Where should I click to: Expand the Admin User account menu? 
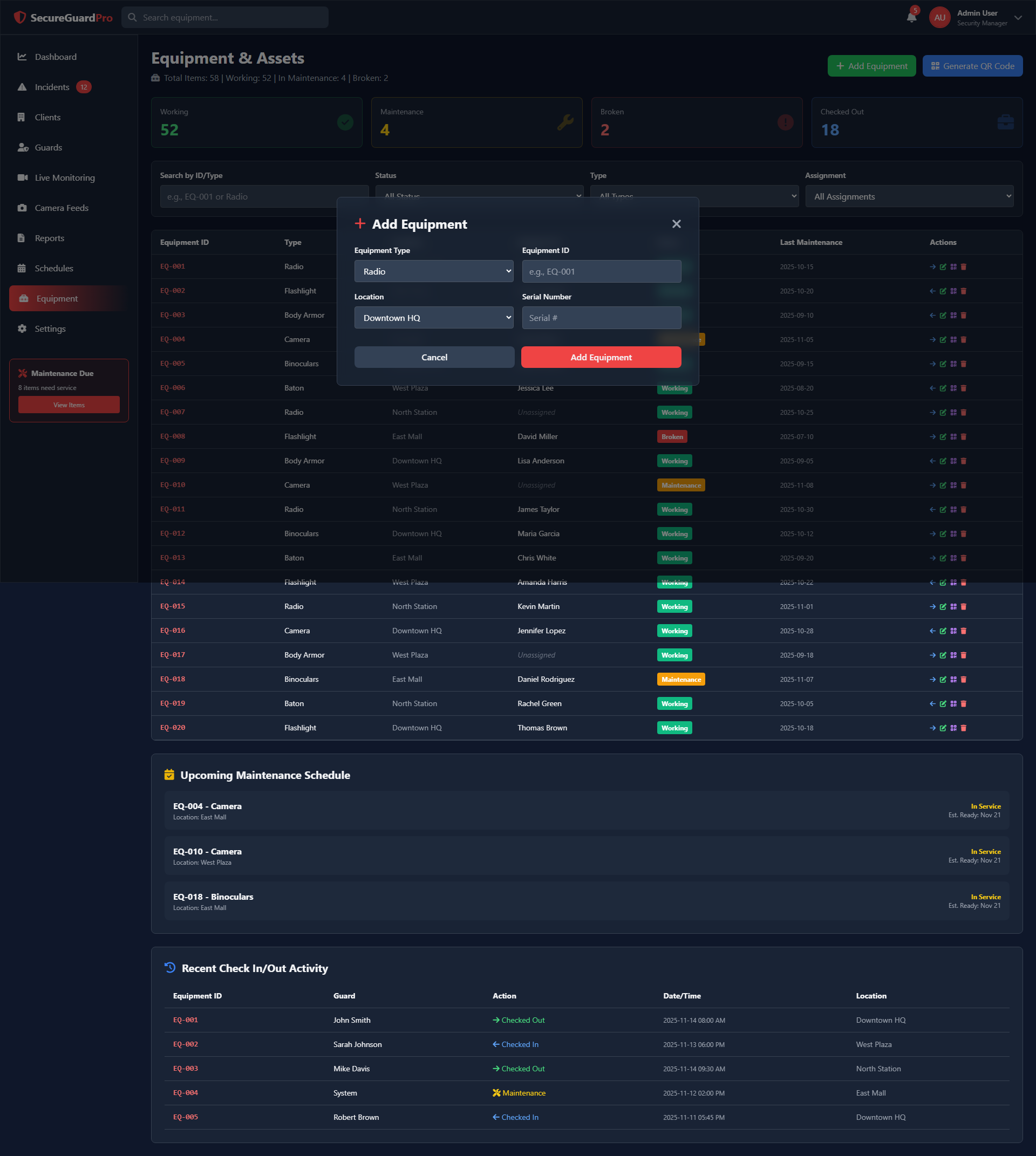point(1018,18)
